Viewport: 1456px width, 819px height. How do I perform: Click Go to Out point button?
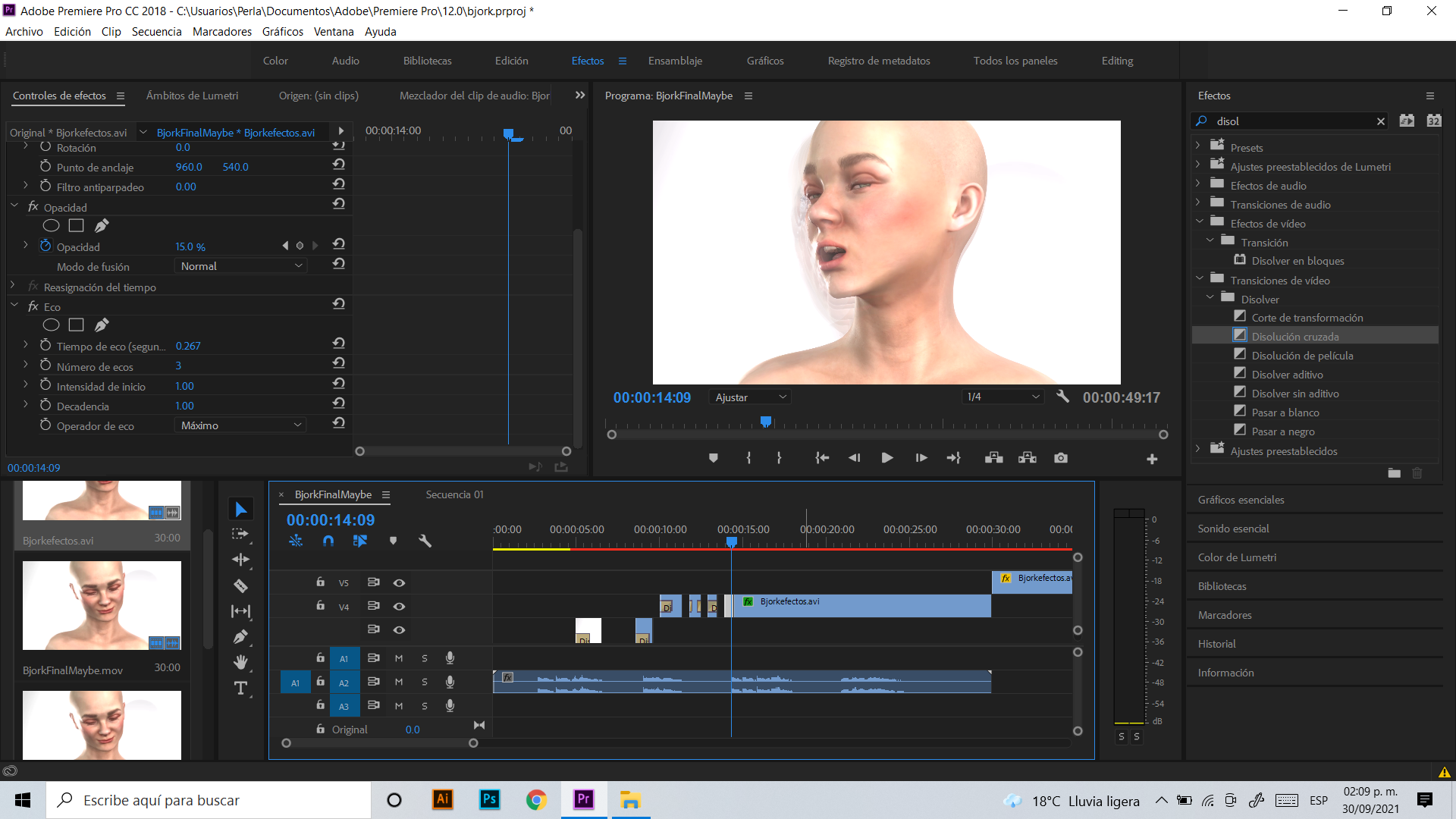(x=954, y=458)
